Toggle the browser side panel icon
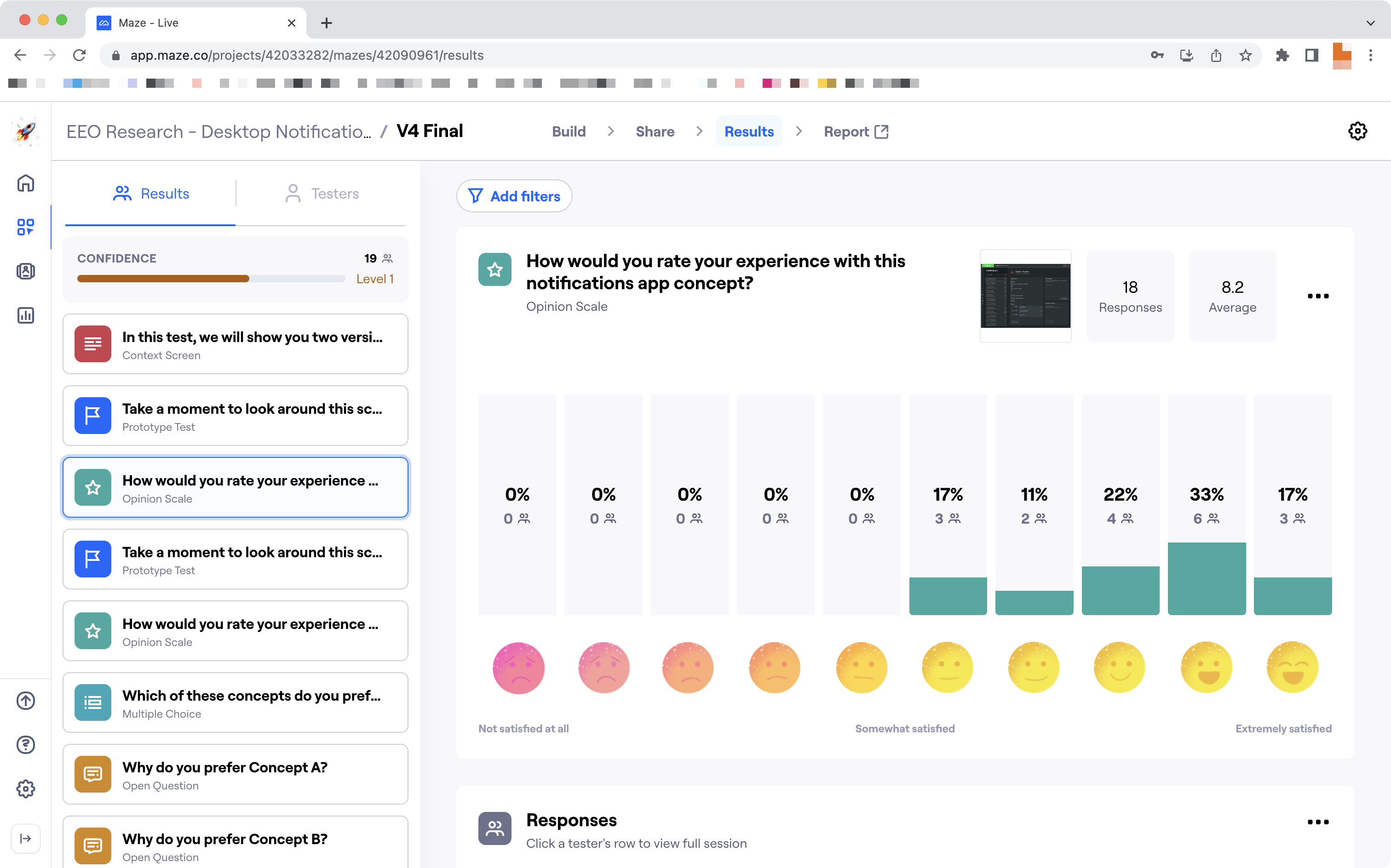The width and height of the screenshot is (1391, 868). click(1311, 55)
